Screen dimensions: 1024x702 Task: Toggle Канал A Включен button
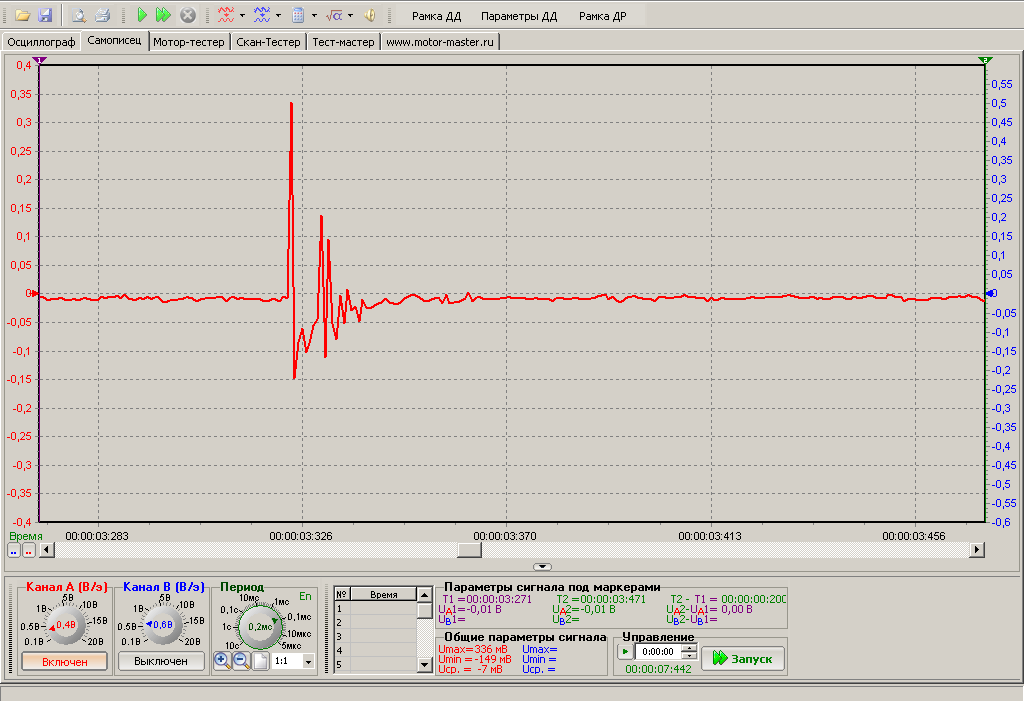[x=64, y=661]
